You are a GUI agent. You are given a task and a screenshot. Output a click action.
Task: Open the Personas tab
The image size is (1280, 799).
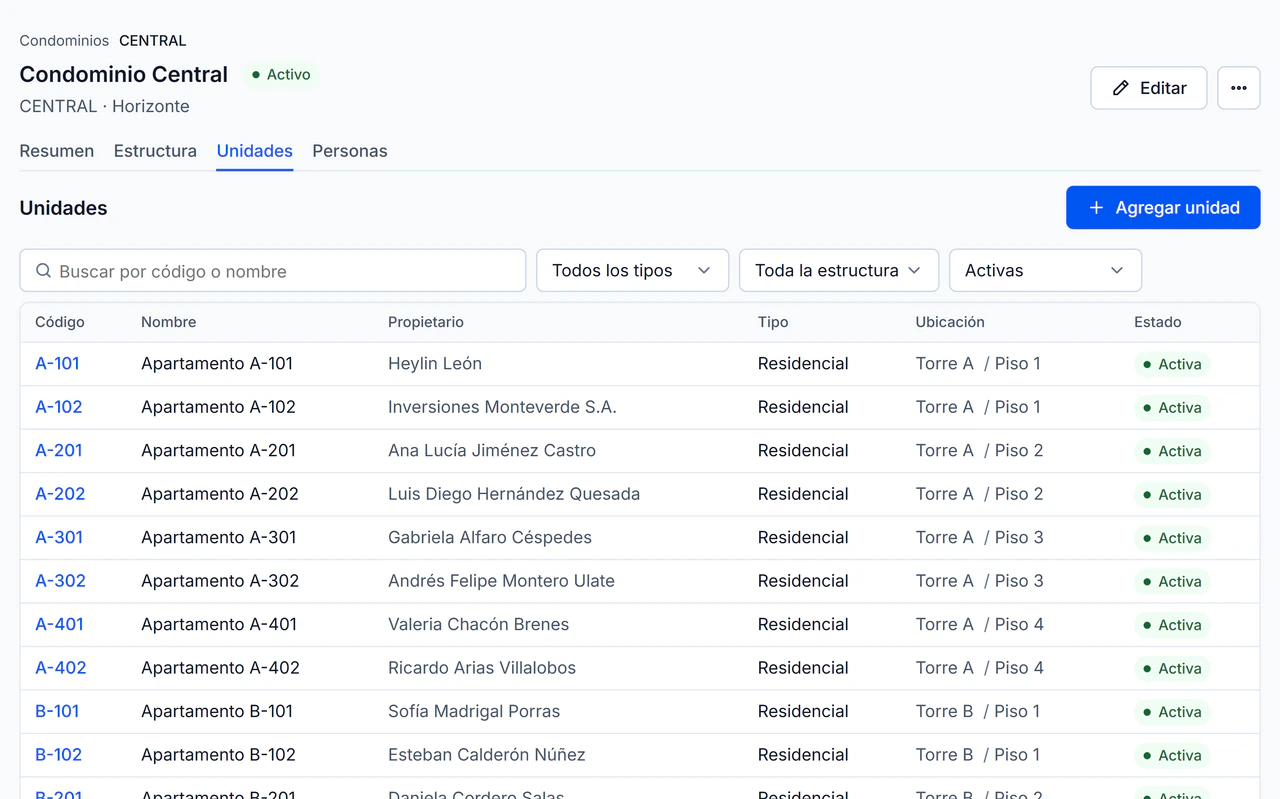350,151
